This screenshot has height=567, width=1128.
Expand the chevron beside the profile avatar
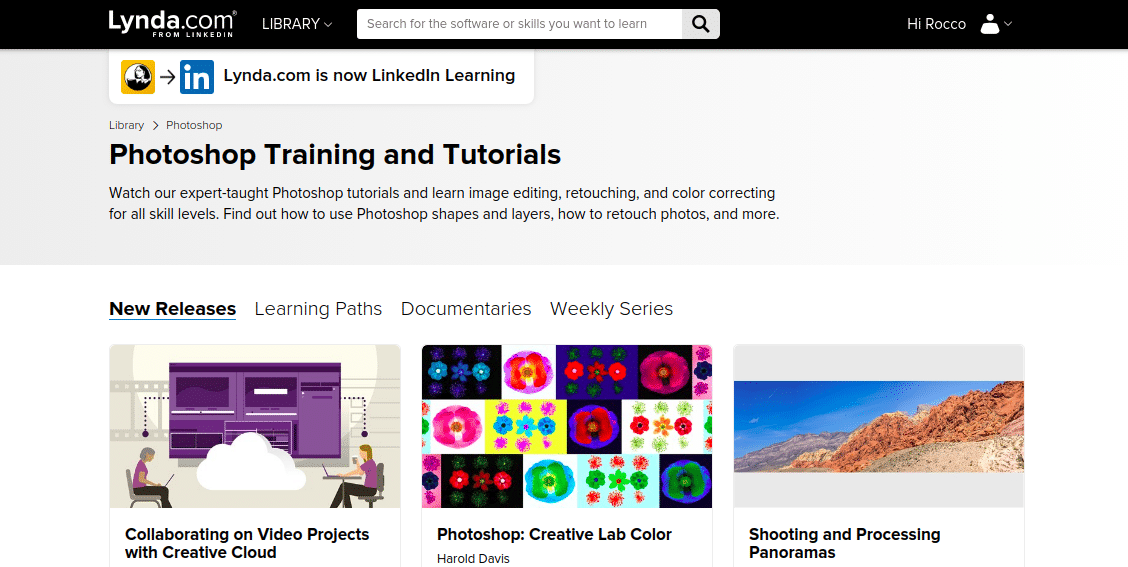coord(1008,24)
